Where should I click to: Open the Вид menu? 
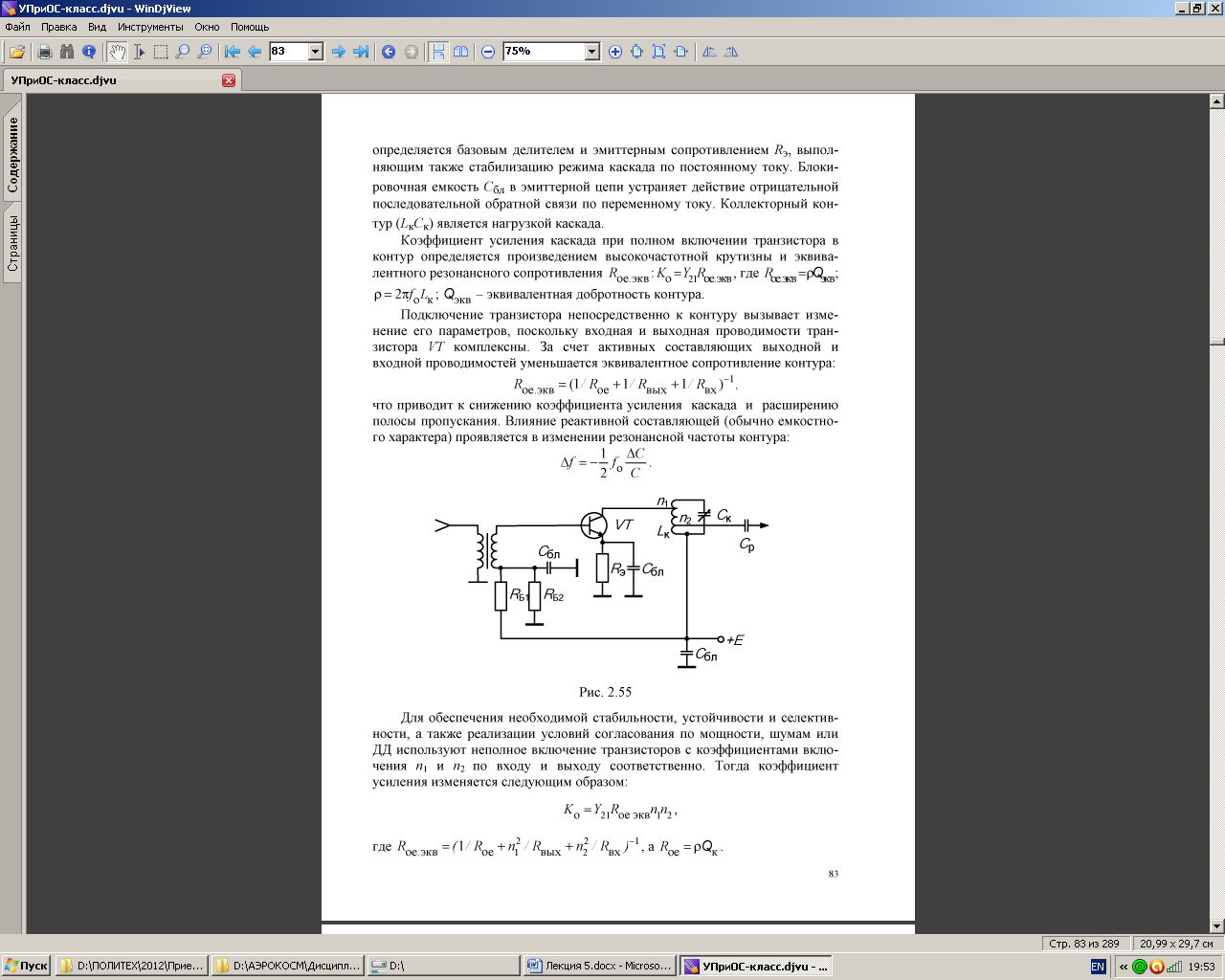tap(98, 27)
